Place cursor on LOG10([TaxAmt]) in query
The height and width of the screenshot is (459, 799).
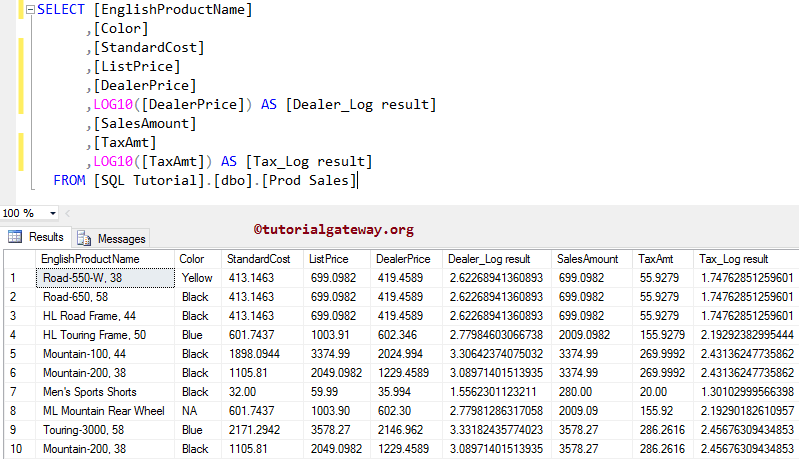click(x=153, y=161)
